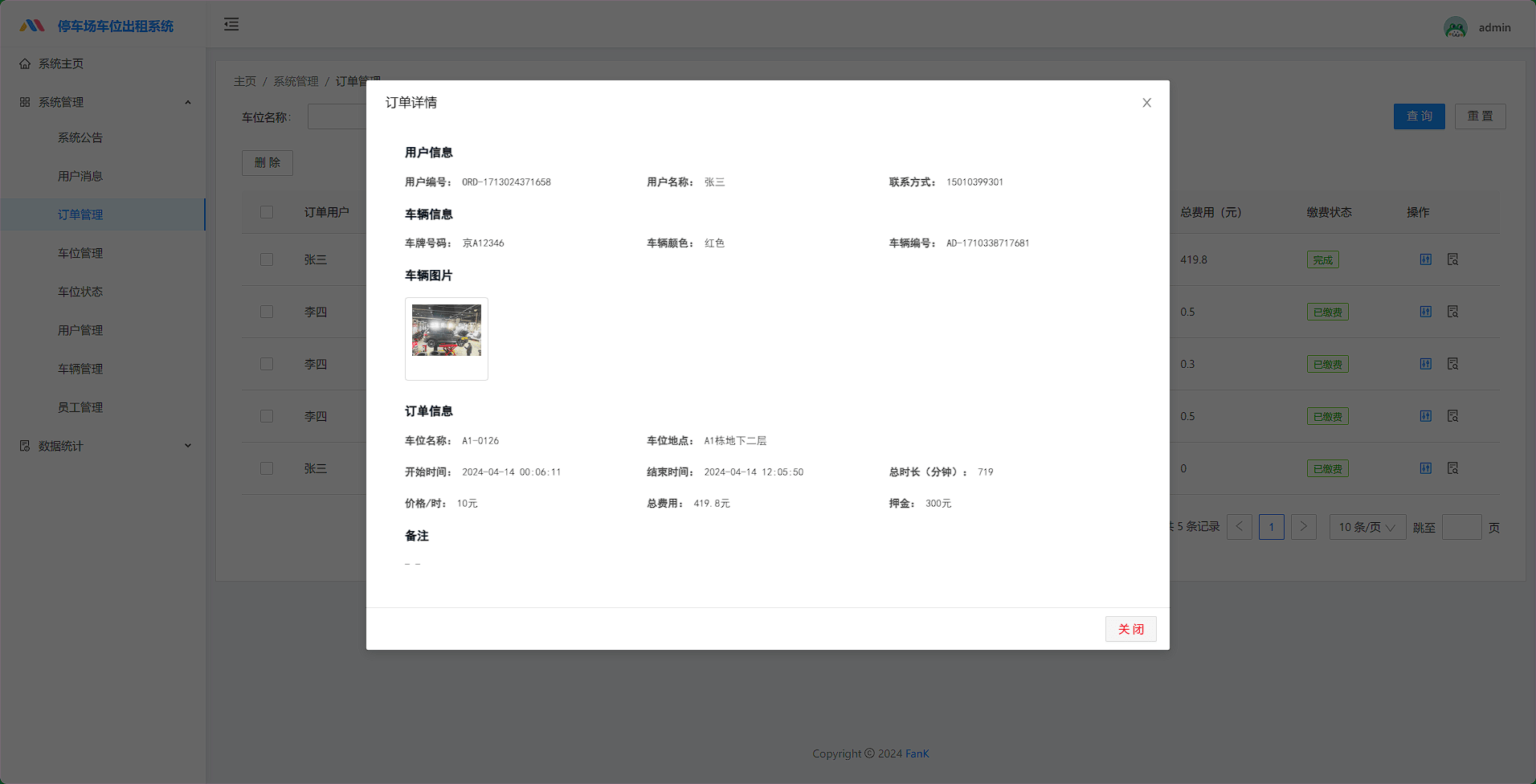The image size is (1536, 784).
Task: Click 主页 breadcrumb link
Action: coord(245,82)
